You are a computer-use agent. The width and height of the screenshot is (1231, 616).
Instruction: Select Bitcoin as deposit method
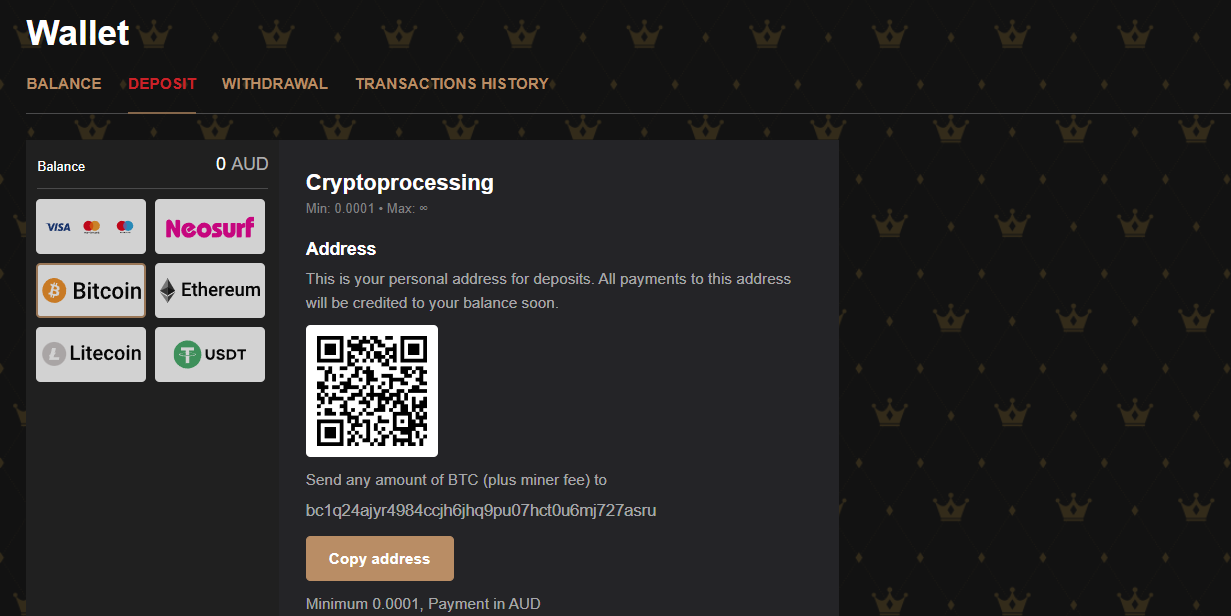click(91, 291)
